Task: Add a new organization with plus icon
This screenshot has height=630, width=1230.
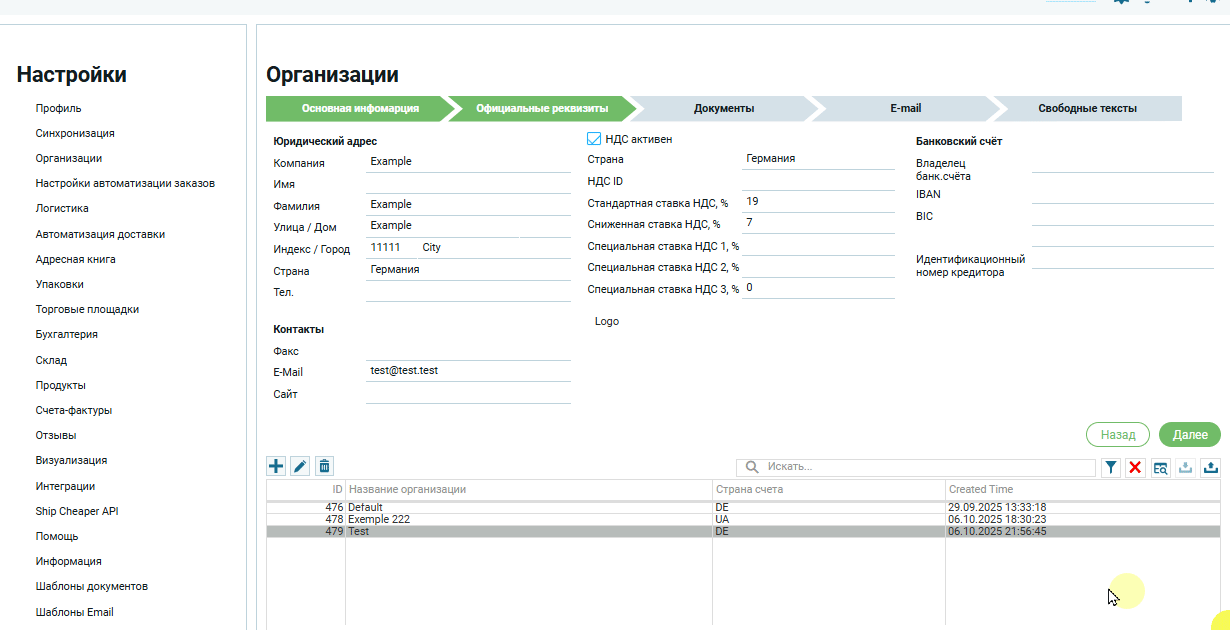Action: tap(276, 466)
